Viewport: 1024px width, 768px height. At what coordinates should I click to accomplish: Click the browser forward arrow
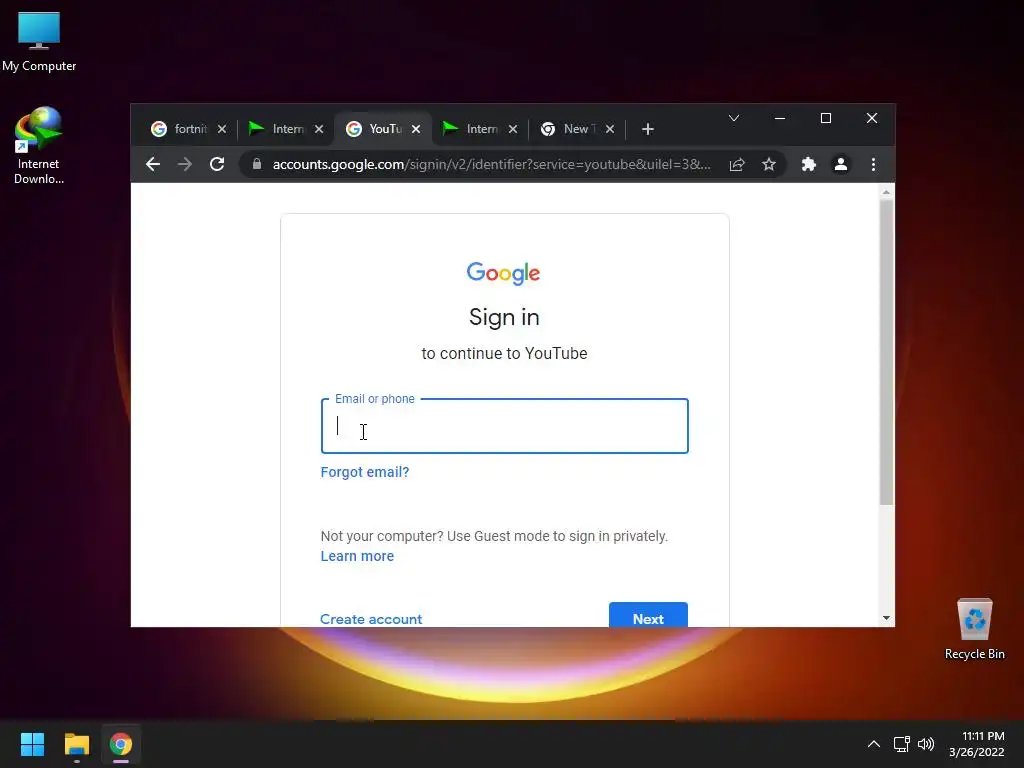coord(185,165)
